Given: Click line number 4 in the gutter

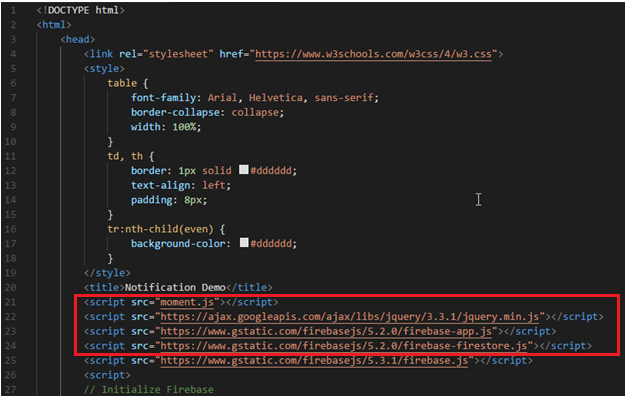Looking at the screenshot, I should 13,54.
